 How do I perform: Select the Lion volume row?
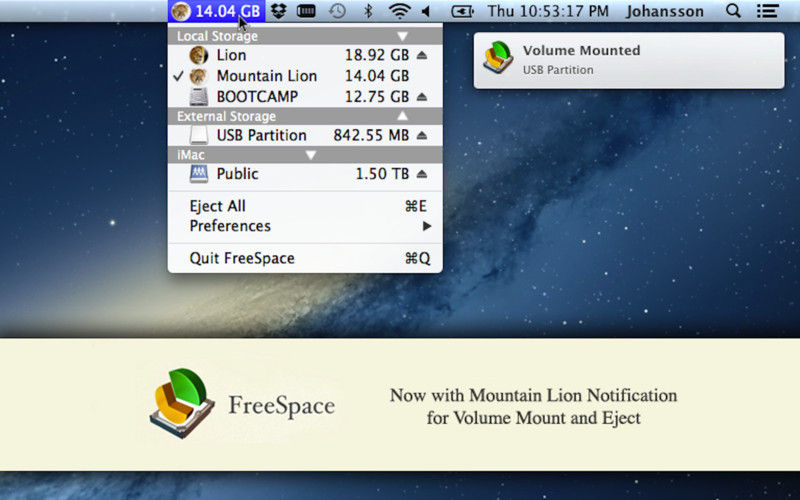pyautogui.click(x=305, y=55)
